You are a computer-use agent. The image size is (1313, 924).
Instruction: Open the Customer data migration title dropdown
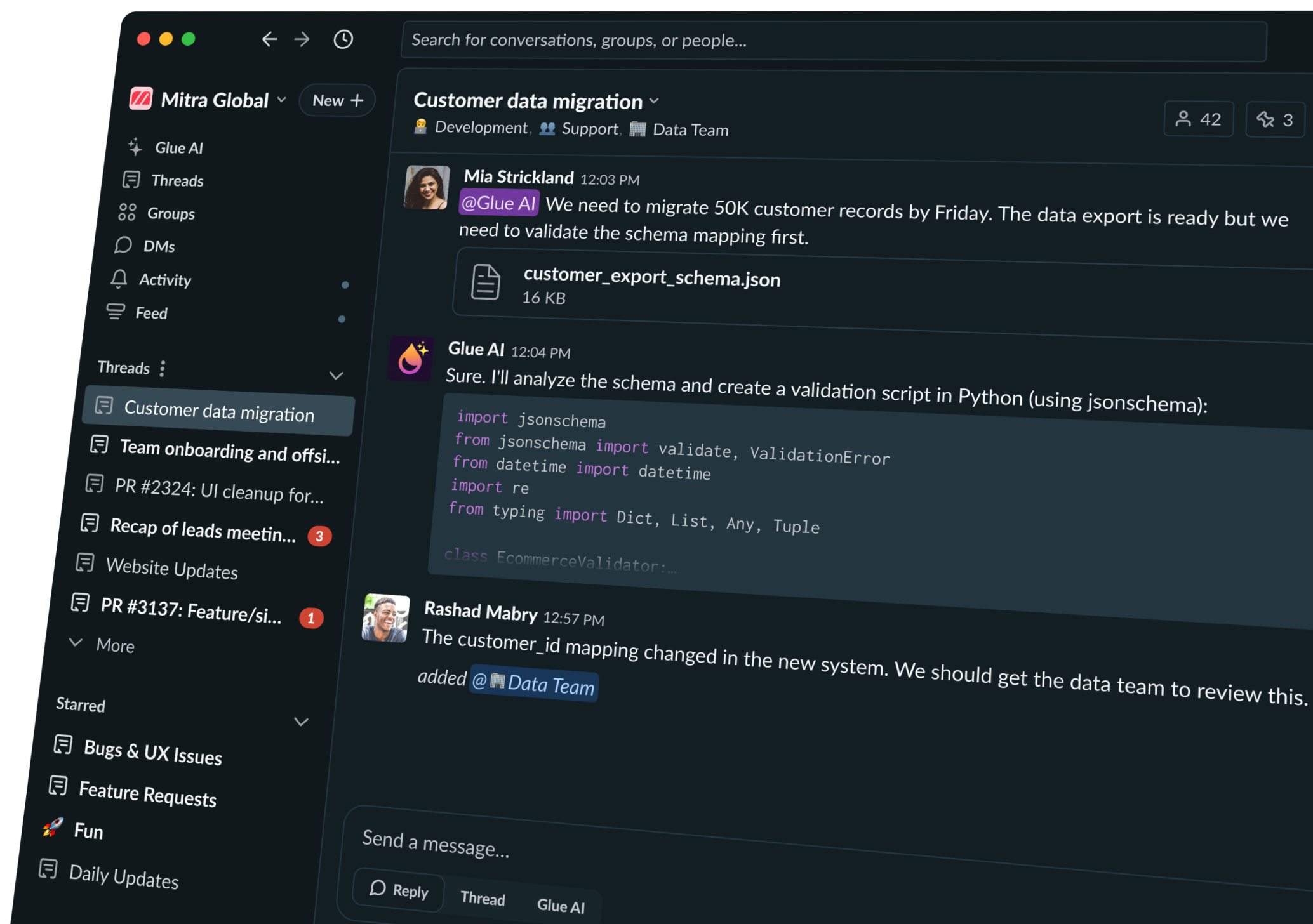pyautogui.click(x=655, y=101)
